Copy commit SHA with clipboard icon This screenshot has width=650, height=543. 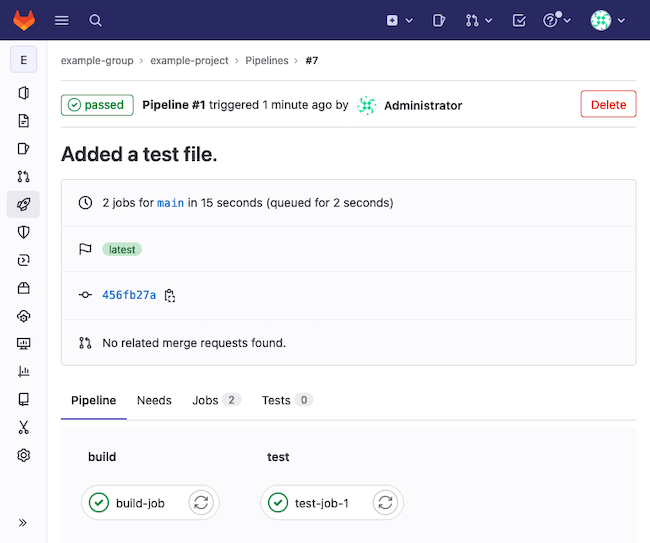170,295
